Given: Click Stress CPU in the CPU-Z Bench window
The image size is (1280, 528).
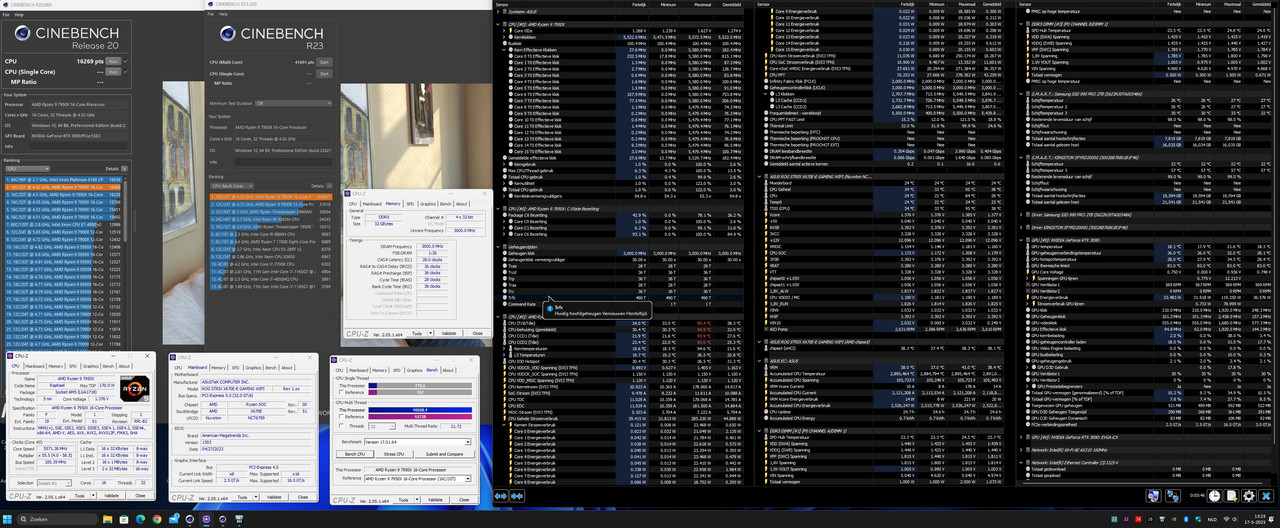Looking at the screenshot, I should (x=394, y=454).
